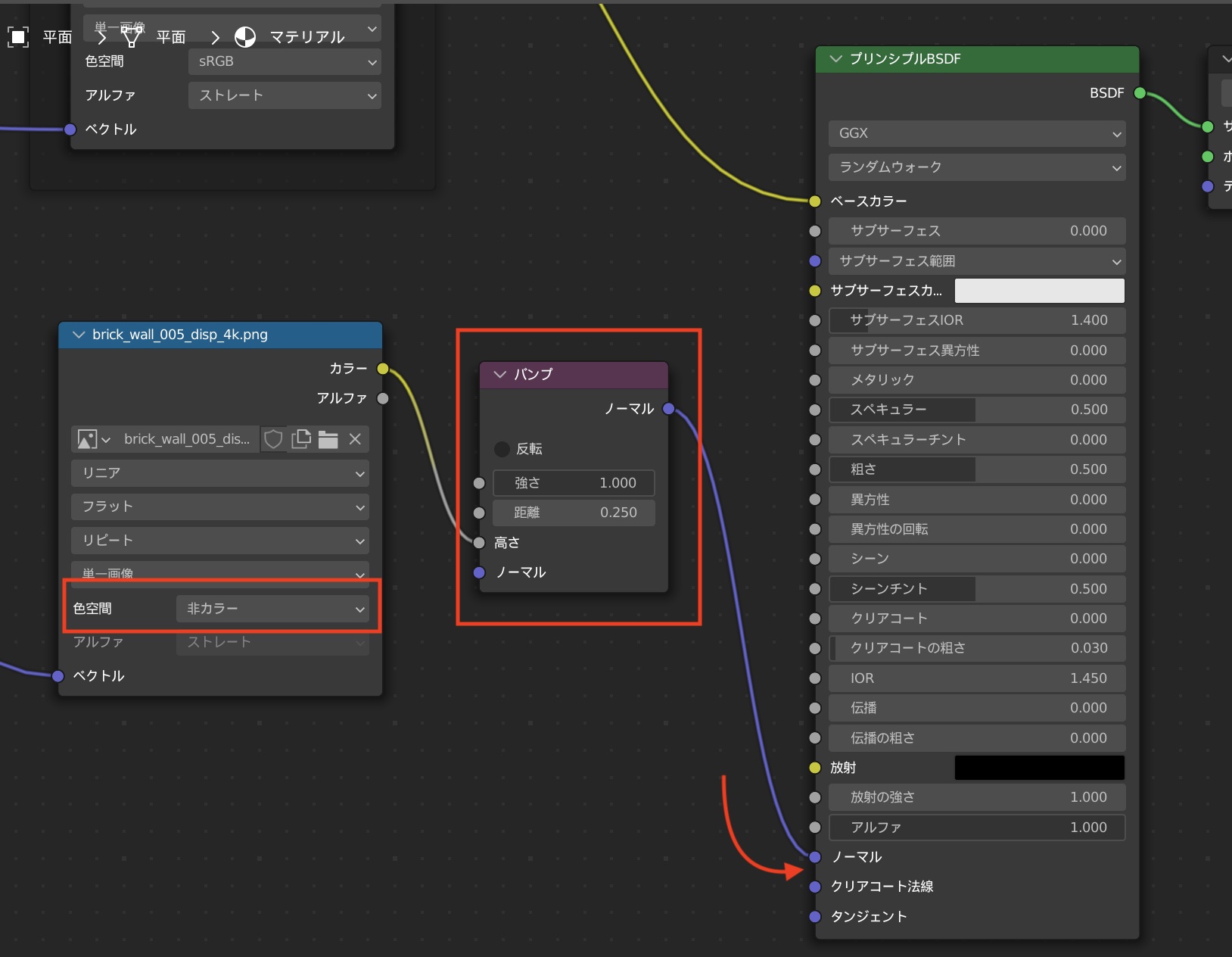
Task: Click the object icon in breadcrumb
Action: pyautogui.click(x=18, y=37)
